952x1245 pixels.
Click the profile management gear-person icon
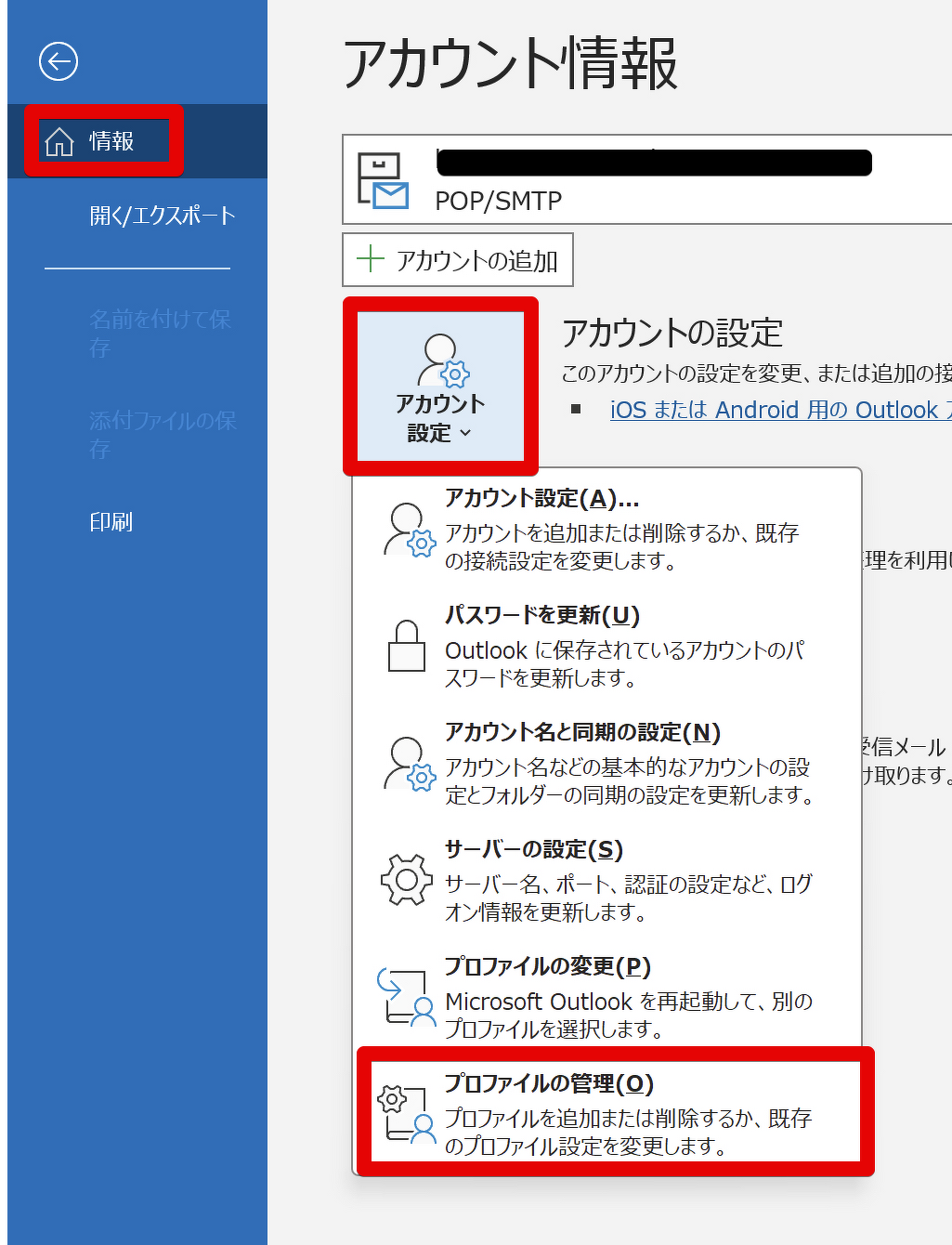(x=405, y=1113)
